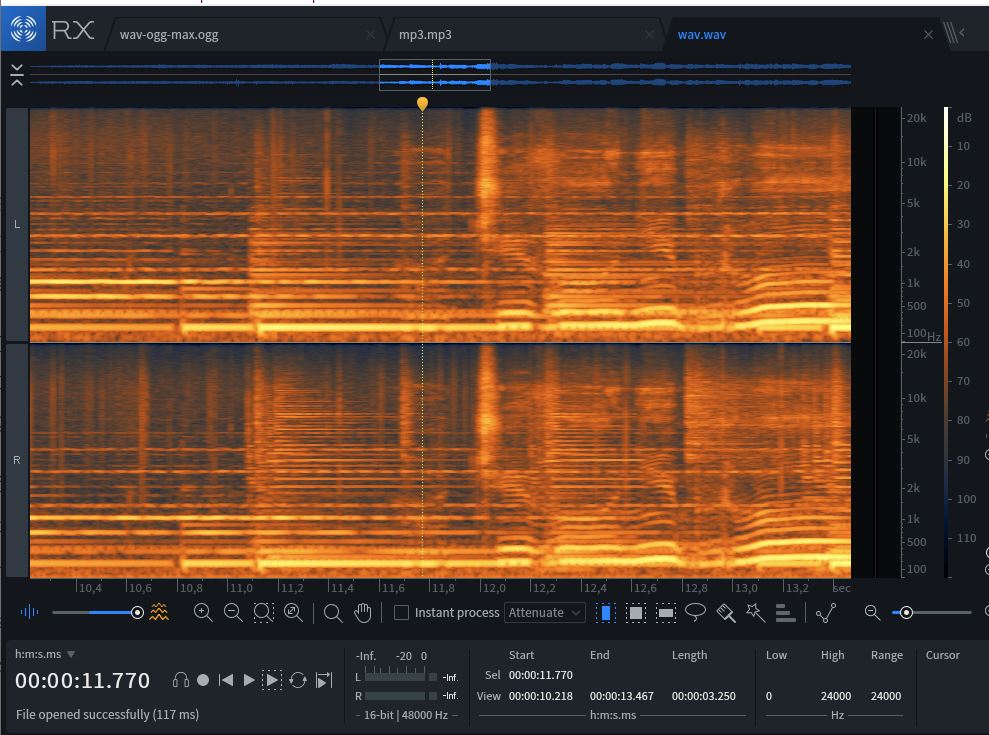Select the Lasso selection tool
989x735 pixels.
[696, 613]
